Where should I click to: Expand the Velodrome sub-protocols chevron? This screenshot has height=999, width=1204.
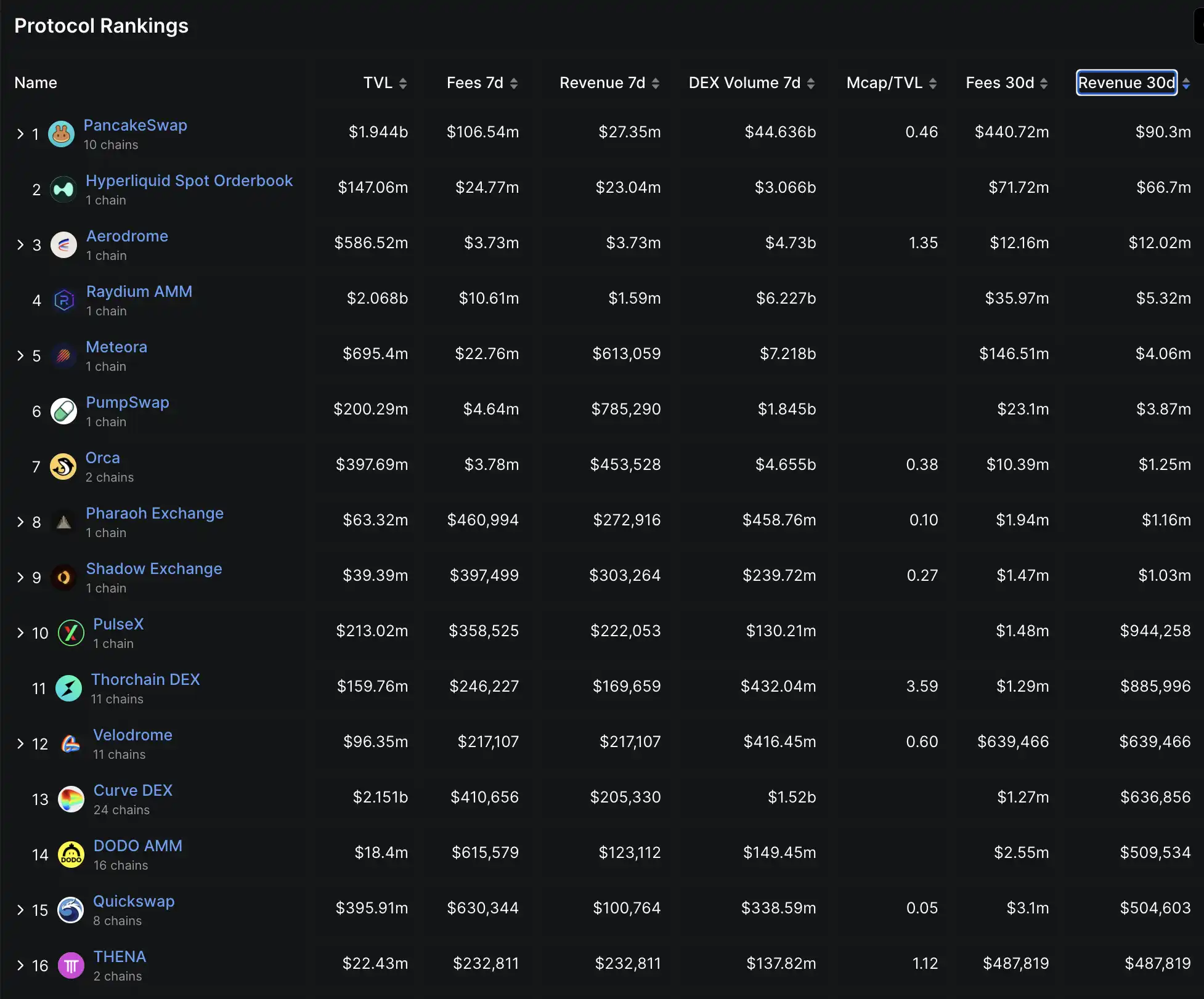point(20,743)
